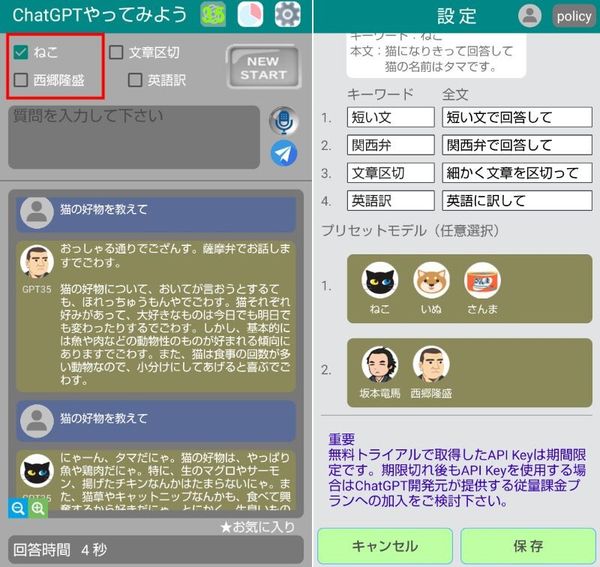Click the 回答時間 4 秒 status bar
The height and width of the screenshot is (567, 600).
click(156, 550)
